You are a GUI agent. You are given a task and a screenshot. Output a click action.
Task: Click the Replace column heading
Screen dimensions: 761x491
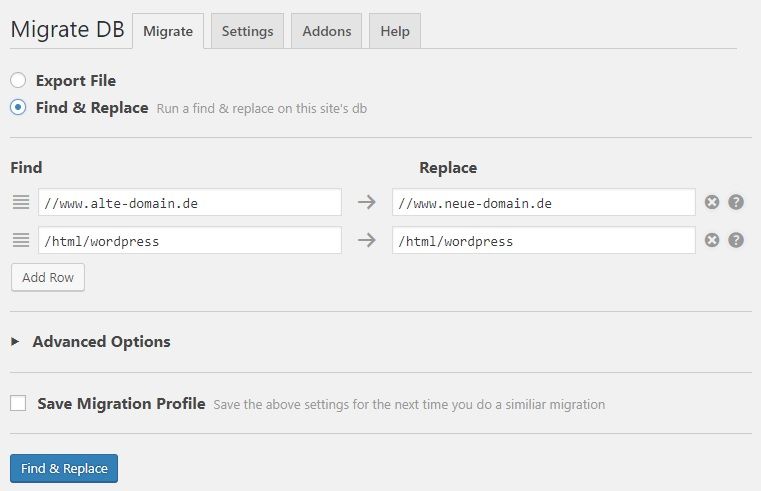click(x=448, y=167)
